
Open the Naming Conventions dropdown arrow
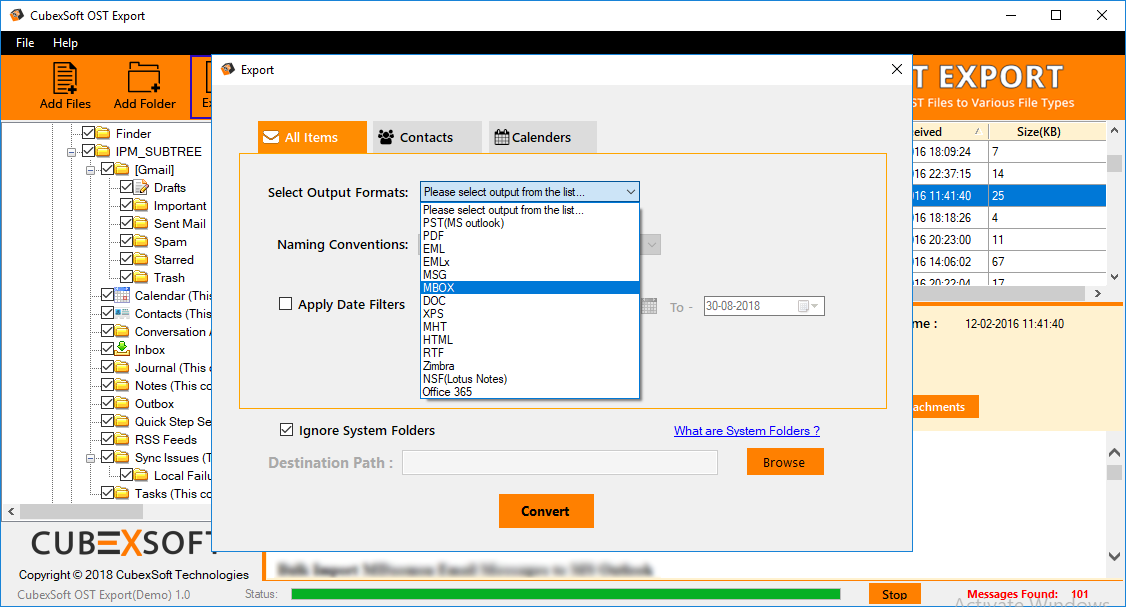click(x=651, y=244)
